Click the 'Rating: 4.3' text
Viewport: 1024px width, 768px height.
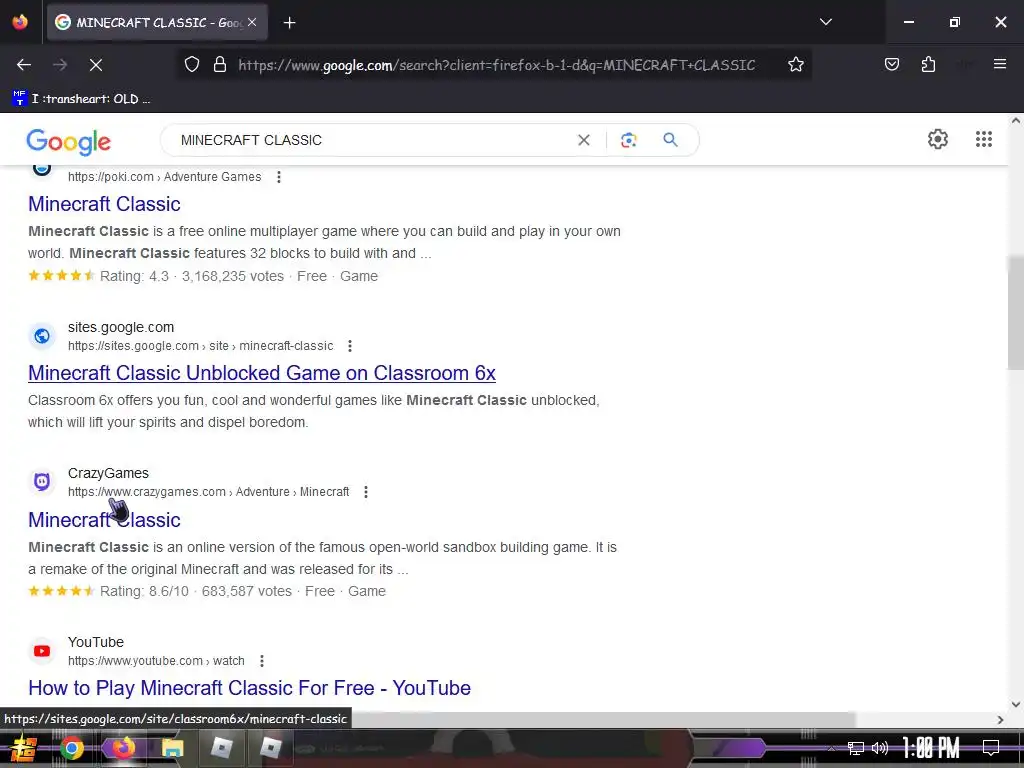point(134,276)
